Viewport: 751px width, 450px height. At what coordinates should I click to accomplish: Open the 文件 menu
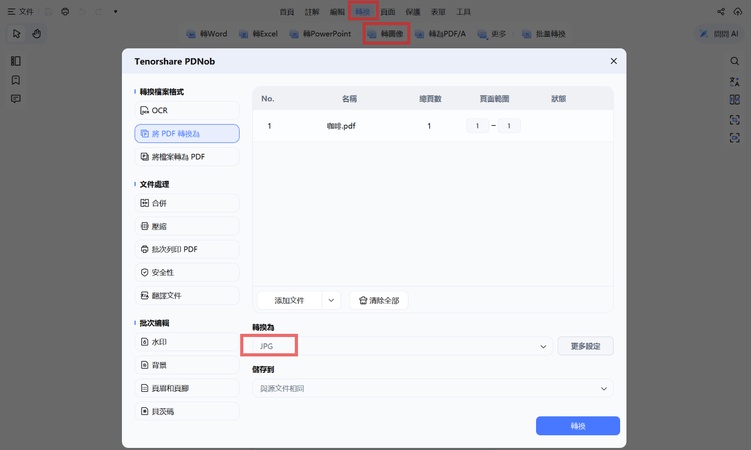point(21,11)
